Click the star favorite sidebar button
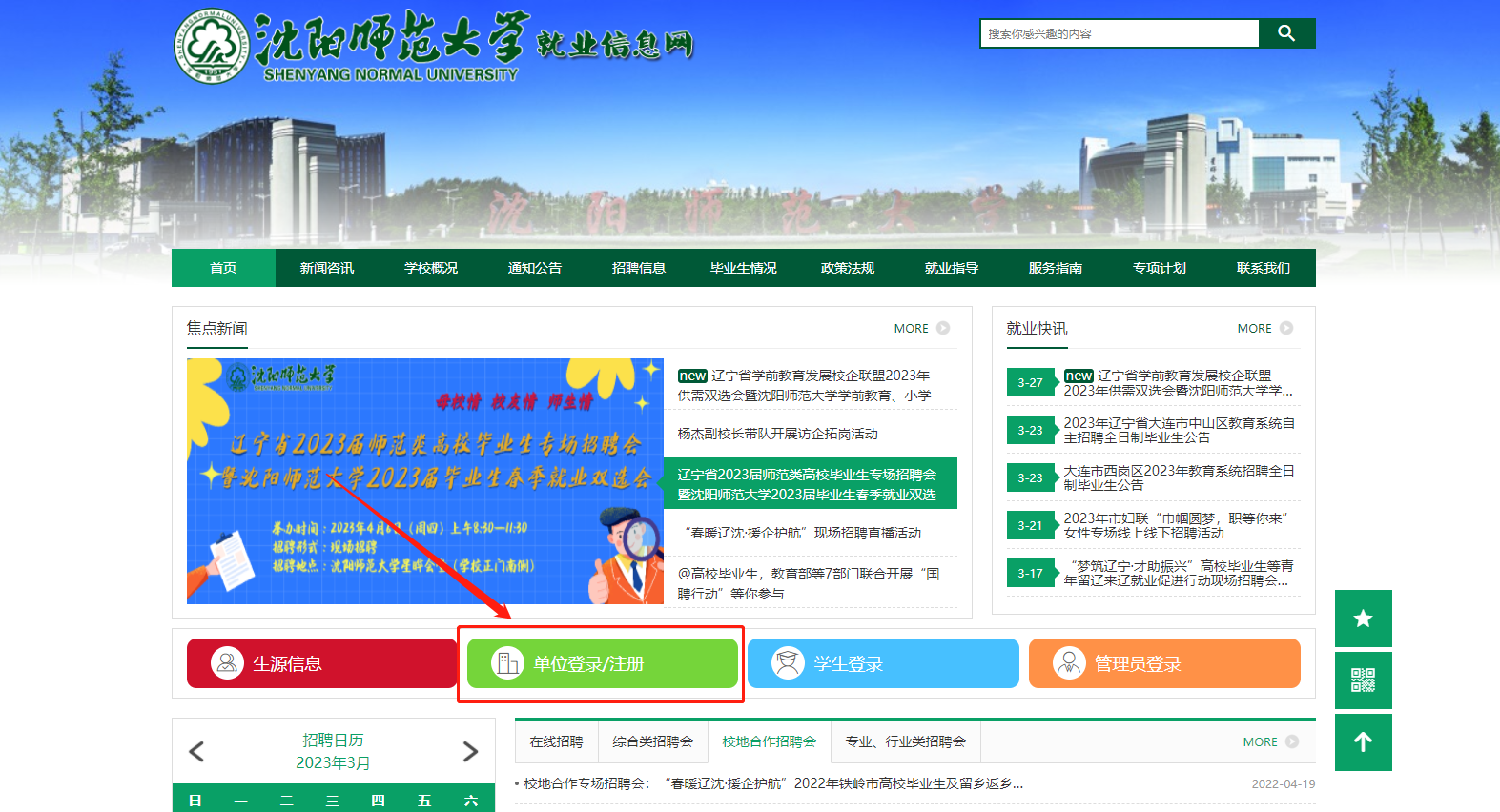Image resolution: width=1500 pixels, height=812 pixels. 1364,619
